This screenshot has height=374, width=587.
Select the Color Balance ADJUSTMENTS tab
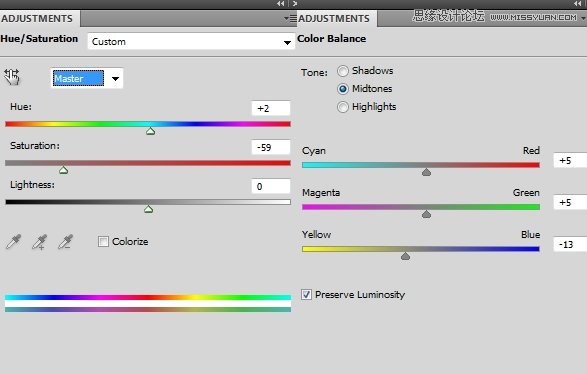pos(334,18)
